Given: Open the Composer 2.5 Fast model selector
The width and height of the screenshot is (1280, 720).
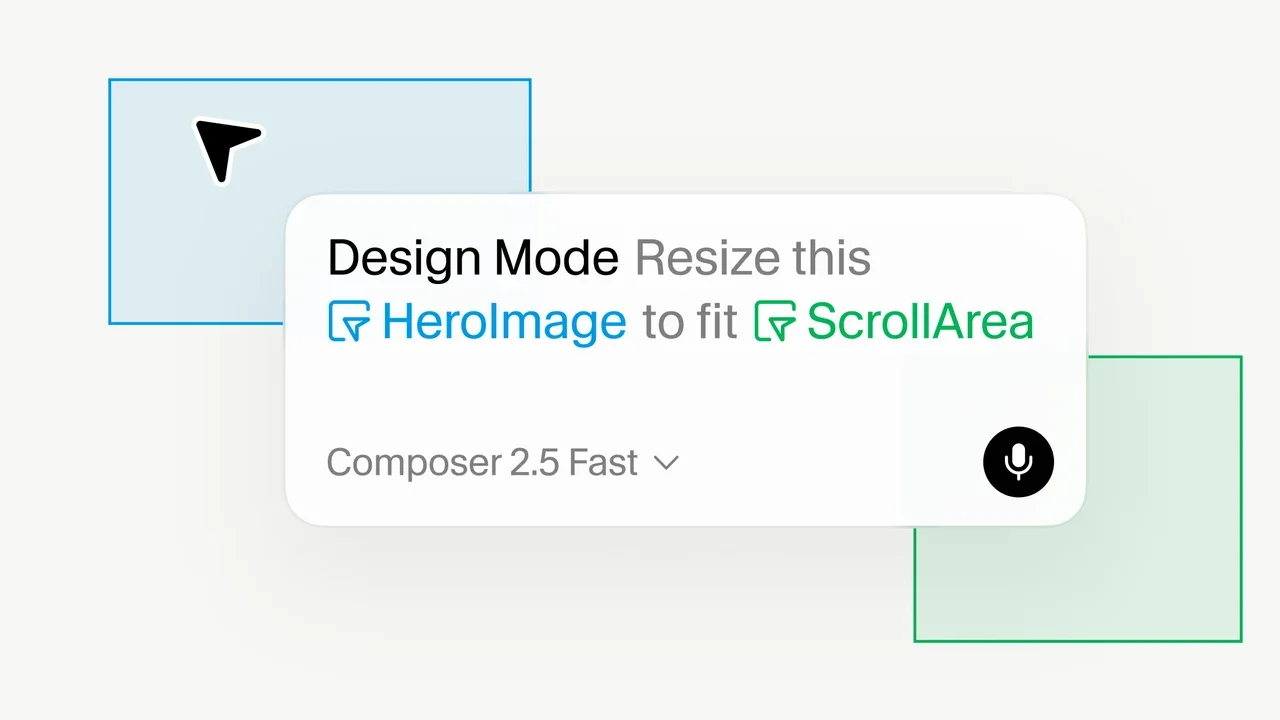Looking at the screenshot, I should (x=503, y=462).
